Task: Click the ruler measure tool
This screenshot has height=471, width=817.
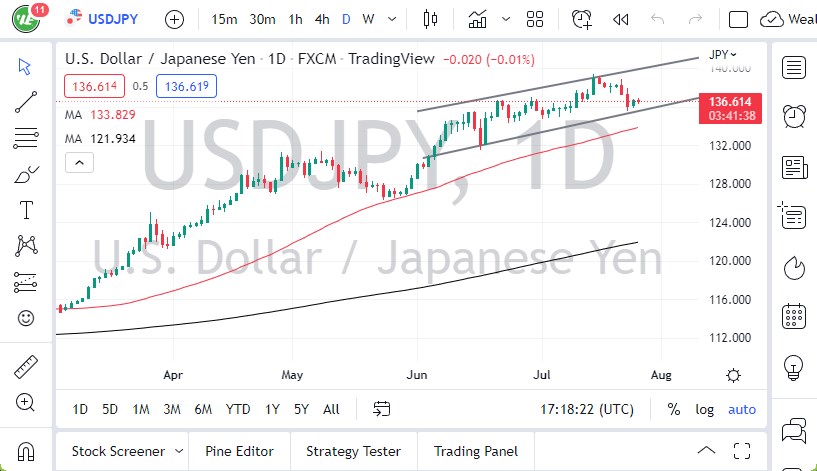Action: [26, 367]
